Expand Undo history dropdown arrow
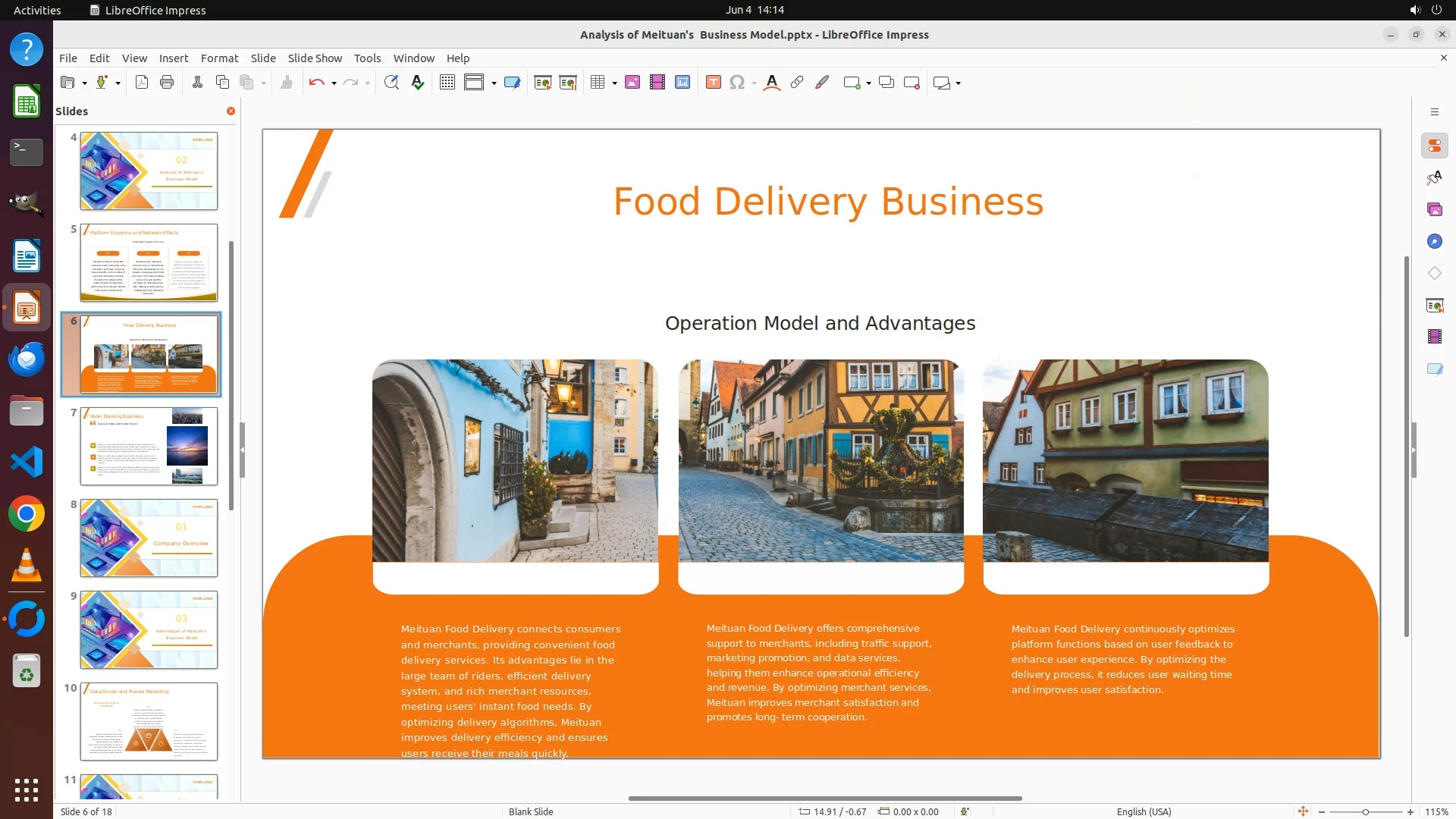1456x819 pixels. (x=334, y=83)
